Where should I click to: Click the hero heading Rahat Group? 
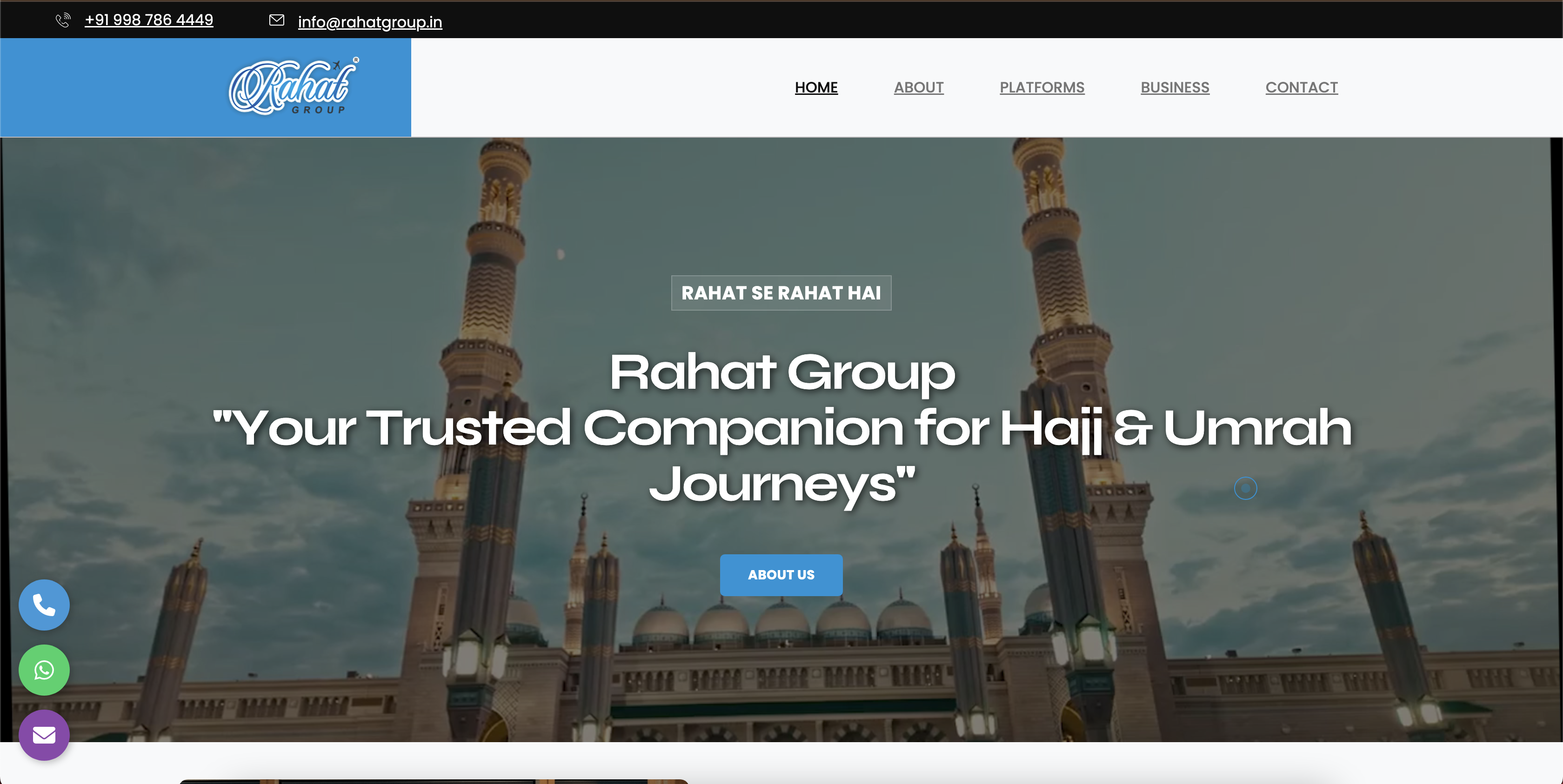click(x=781, y=372)
